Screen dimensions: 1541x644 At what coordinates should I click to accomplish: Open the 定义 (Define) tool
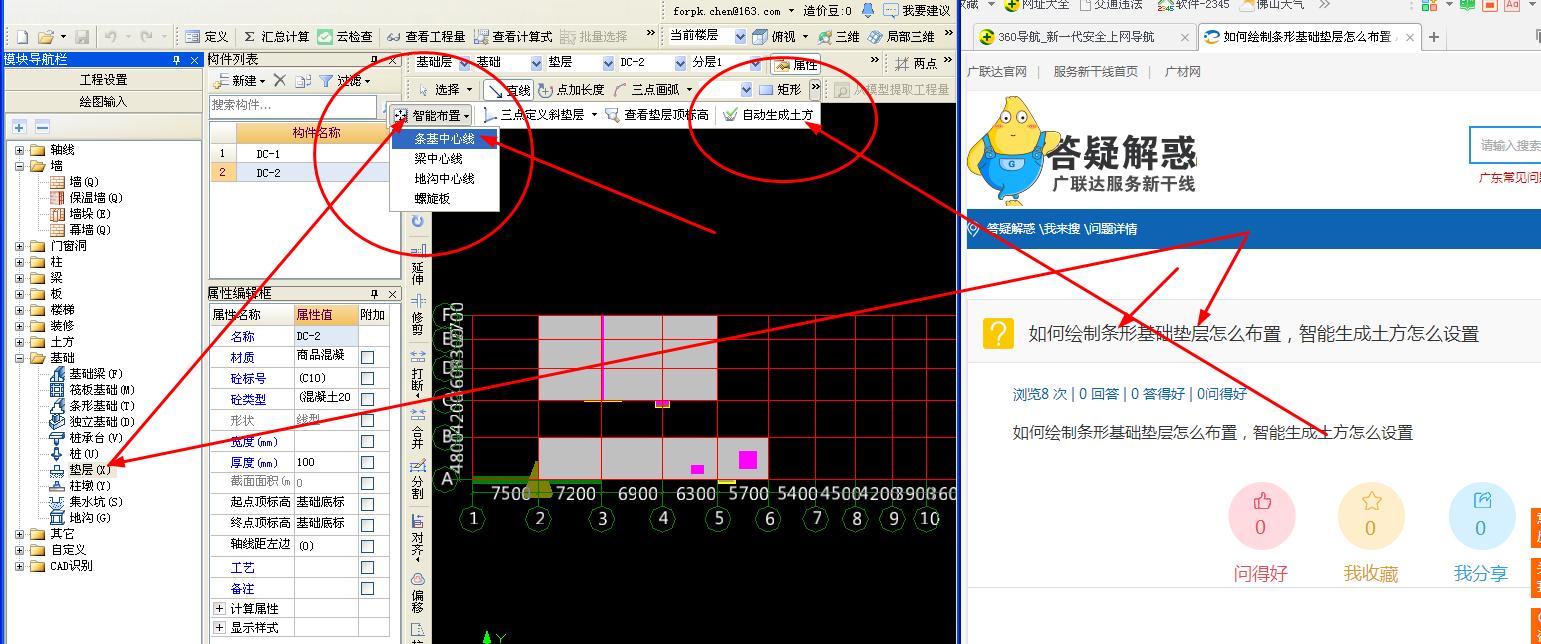207,36
